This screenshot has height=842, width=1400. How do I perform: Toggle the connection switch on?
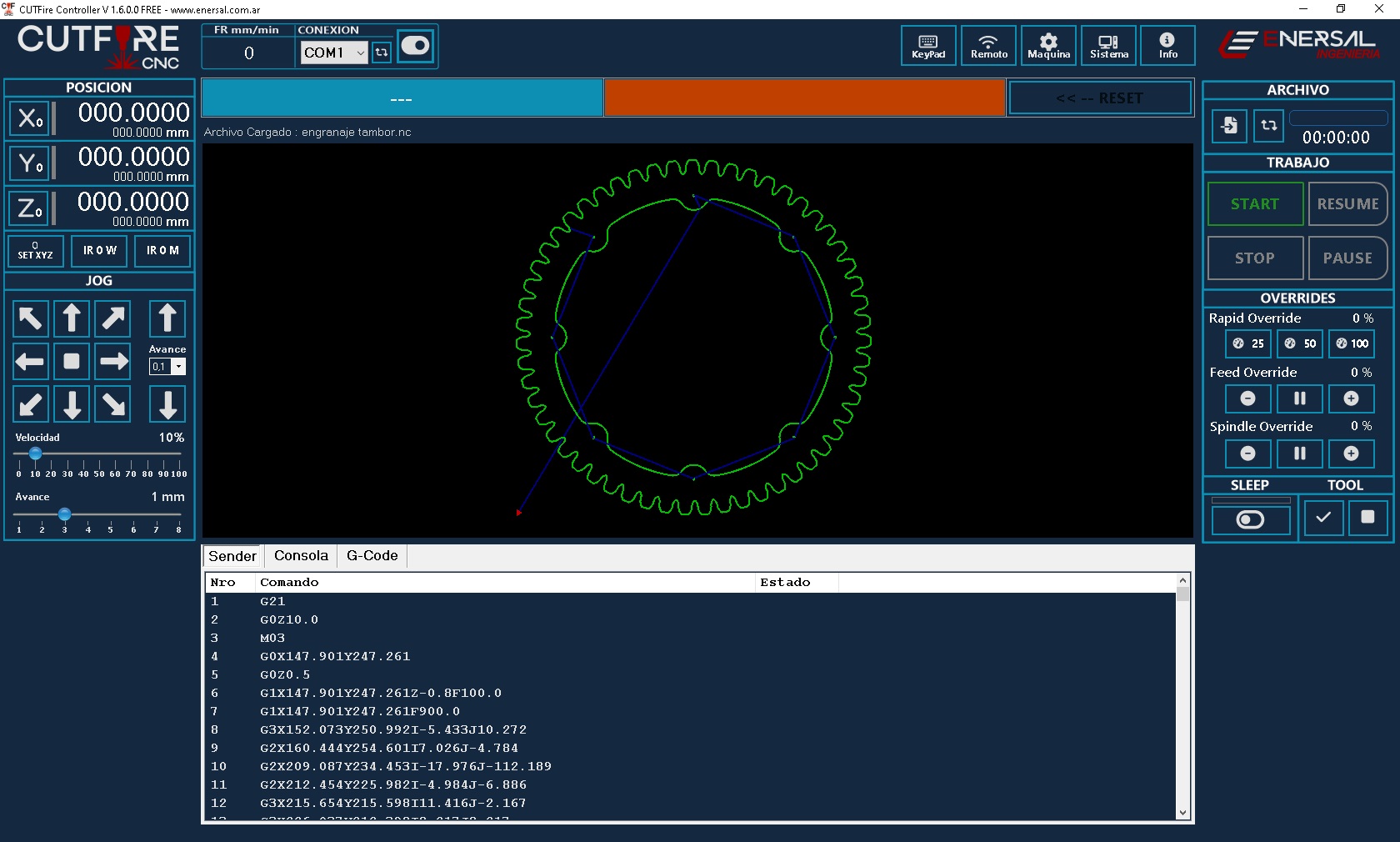point(415,46)
